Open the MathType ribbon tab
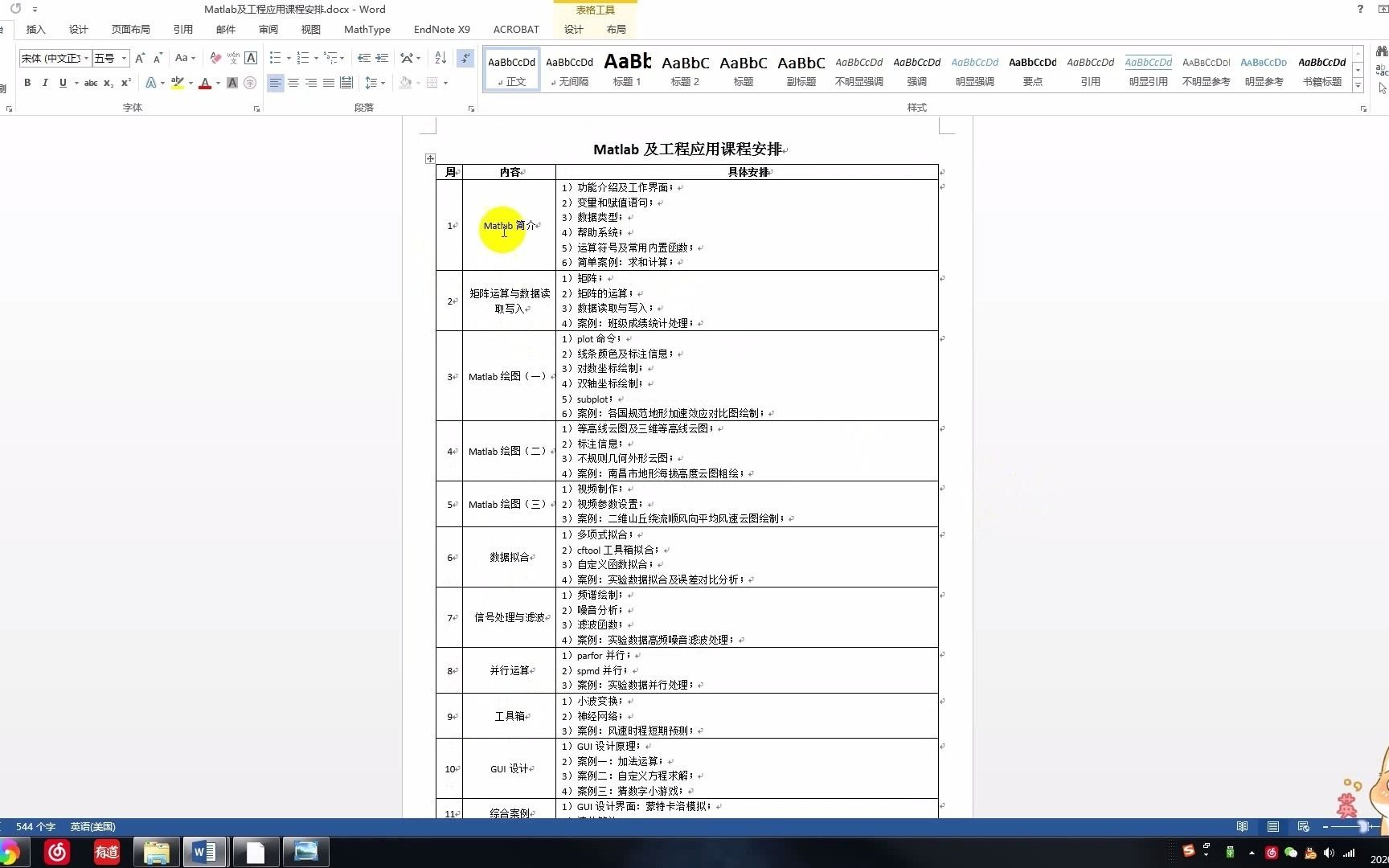The height and width of the screenshot is (868, 1389). pyautogui.click(x=367, y=30)
